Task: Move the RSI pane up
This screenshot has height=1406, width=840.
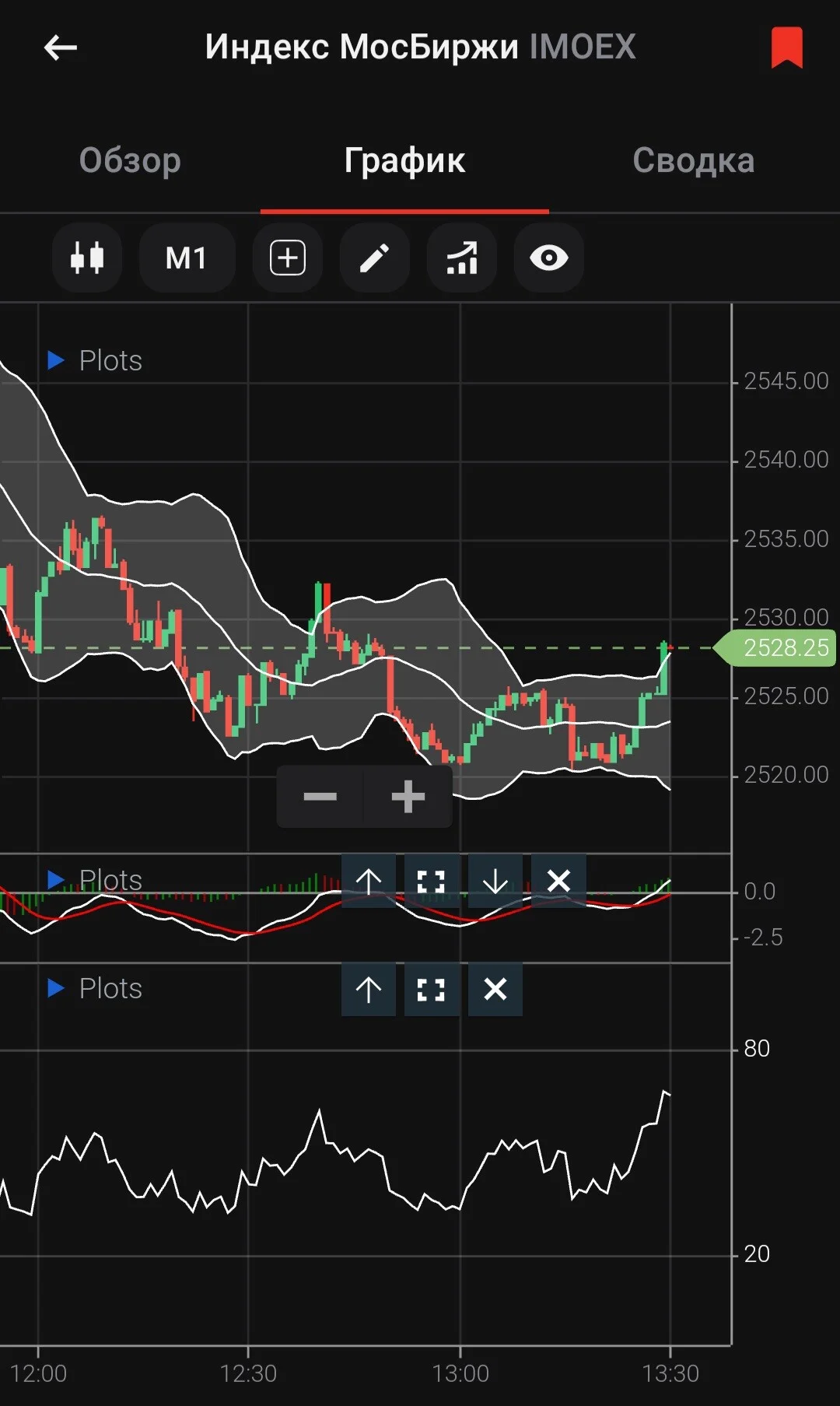Action: (x=369, y=989)
